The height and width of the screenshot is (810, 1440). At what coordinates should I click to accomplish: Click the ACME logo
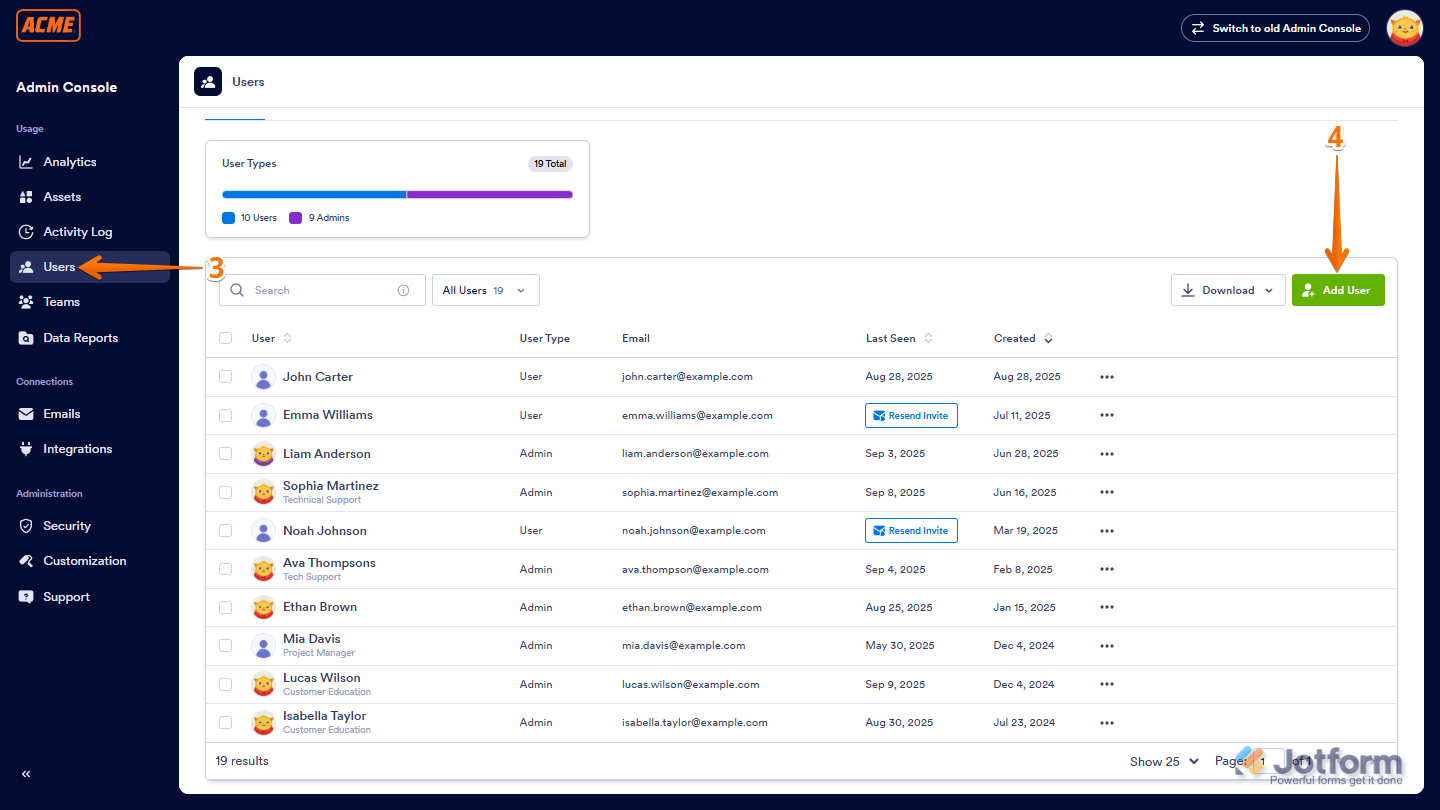(48, 26)
